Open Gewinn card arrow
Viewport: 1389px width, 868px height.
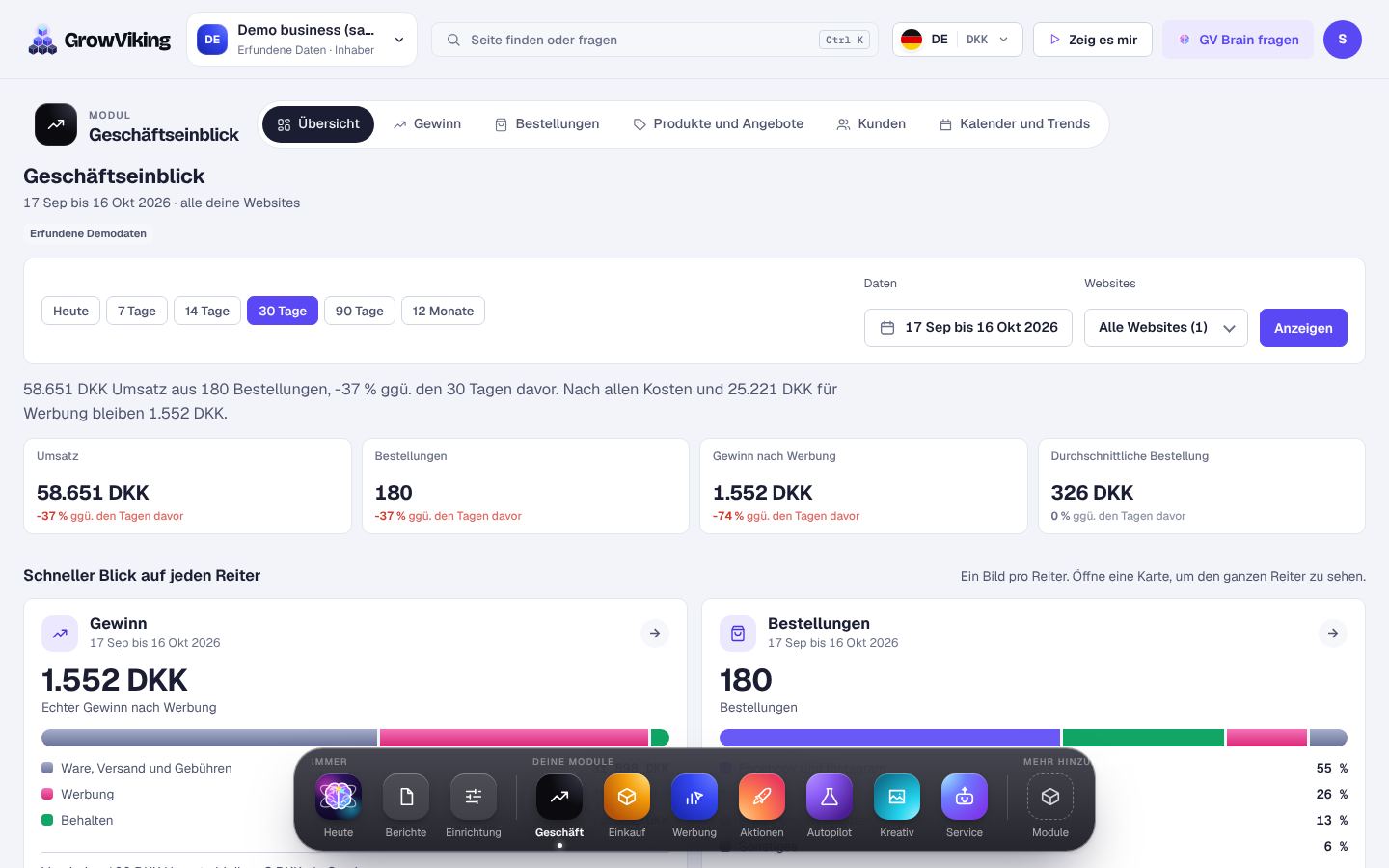(655, 634)
